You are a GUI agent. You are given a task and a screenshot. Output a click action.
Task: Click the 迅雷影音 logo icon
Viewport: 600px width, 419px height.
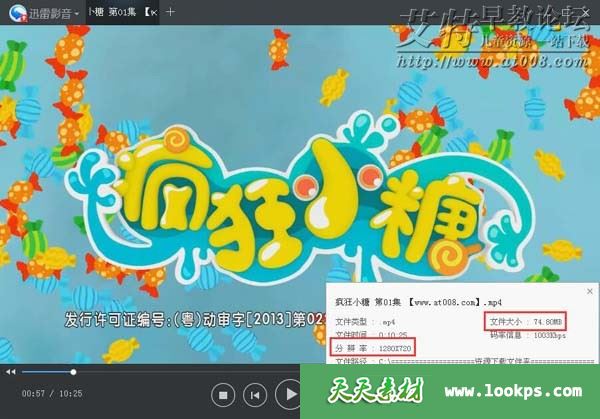pos(18,13)
